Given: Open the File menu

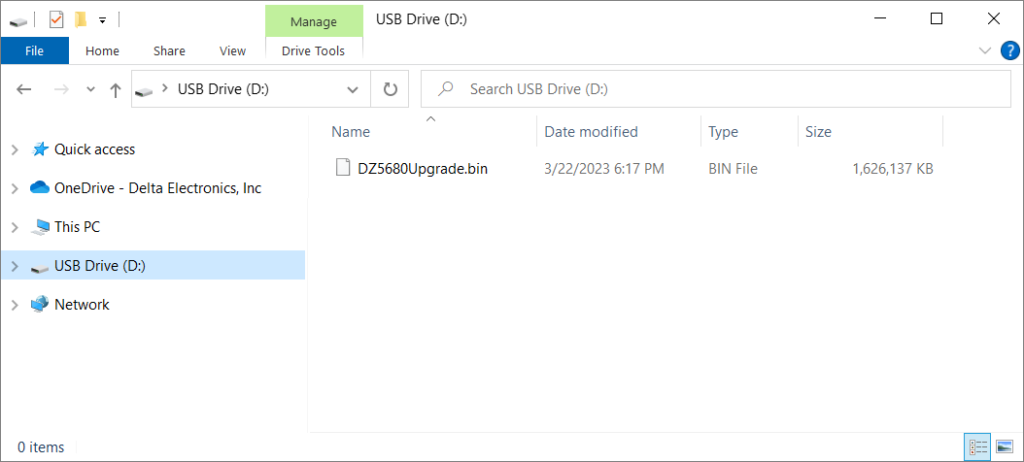Looking at the screenshot, I should (34, 50).
